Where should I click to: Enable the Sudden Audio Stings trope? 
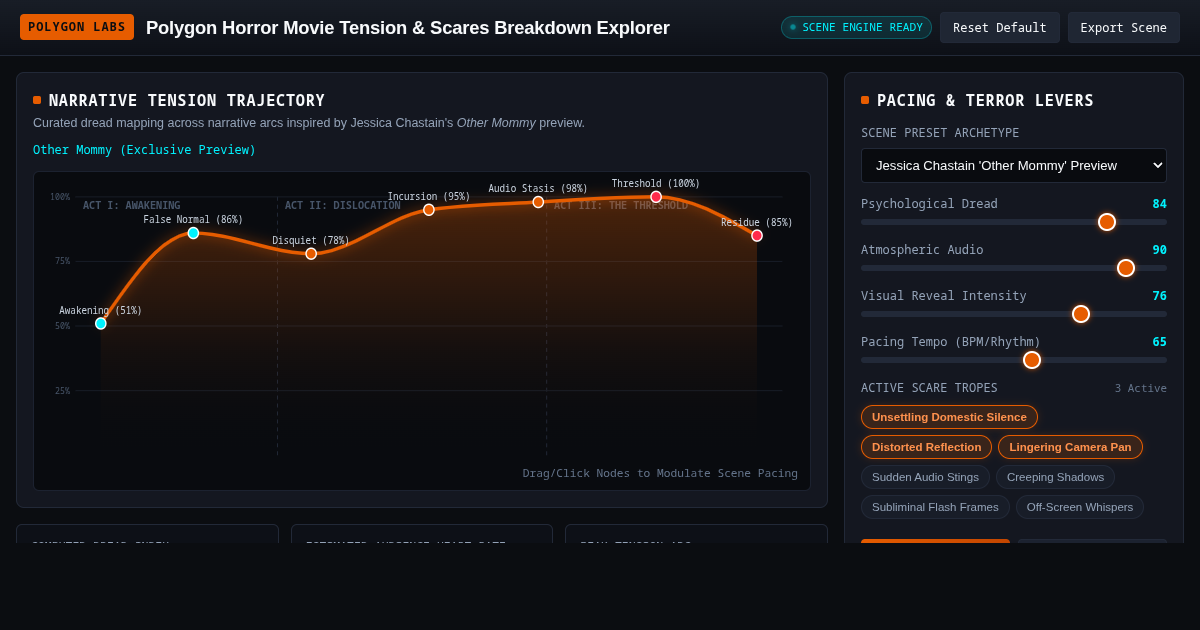pos(925,477)
